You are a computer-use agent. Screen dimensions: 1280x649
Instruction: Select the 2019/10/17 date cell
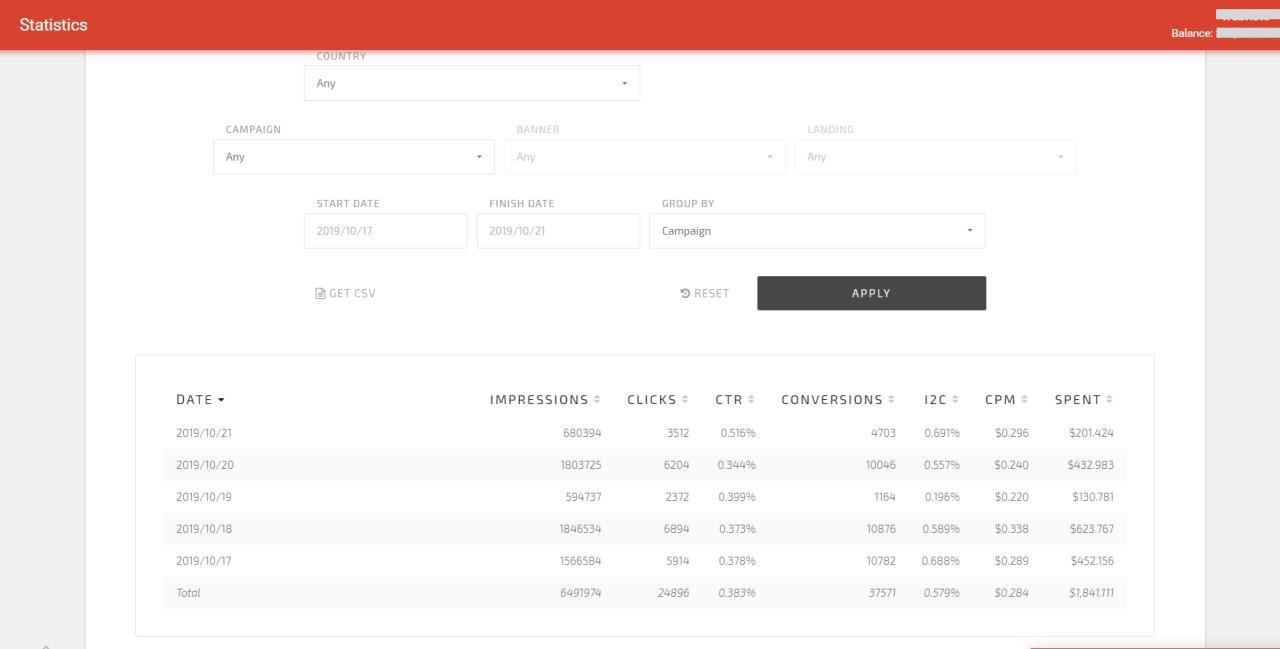(x=204, y=561)
